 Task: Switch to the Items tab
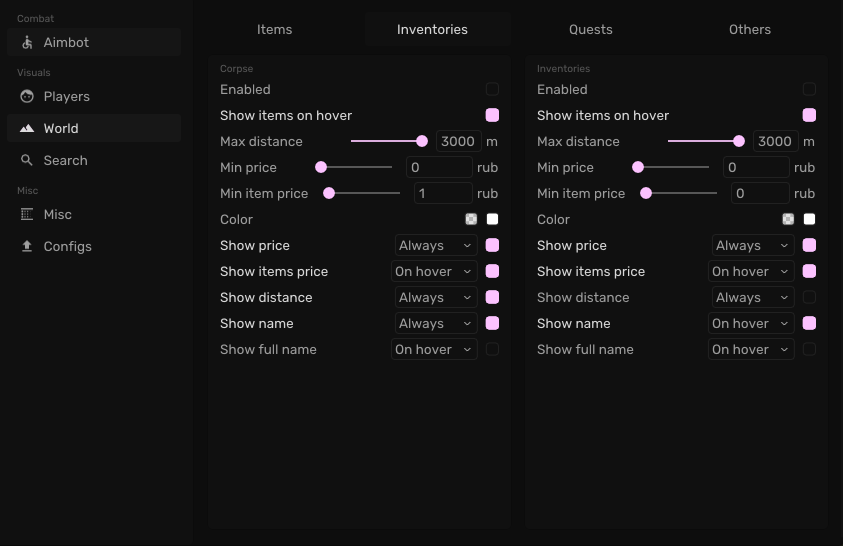[x=274, y=29]
